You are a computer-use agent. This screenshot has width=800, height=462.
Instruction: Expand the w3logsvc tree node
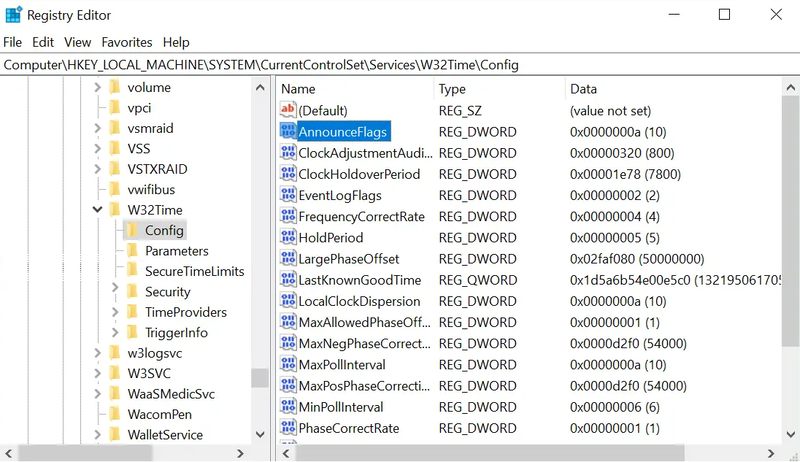pyautogui.click(x=97, y=352)
